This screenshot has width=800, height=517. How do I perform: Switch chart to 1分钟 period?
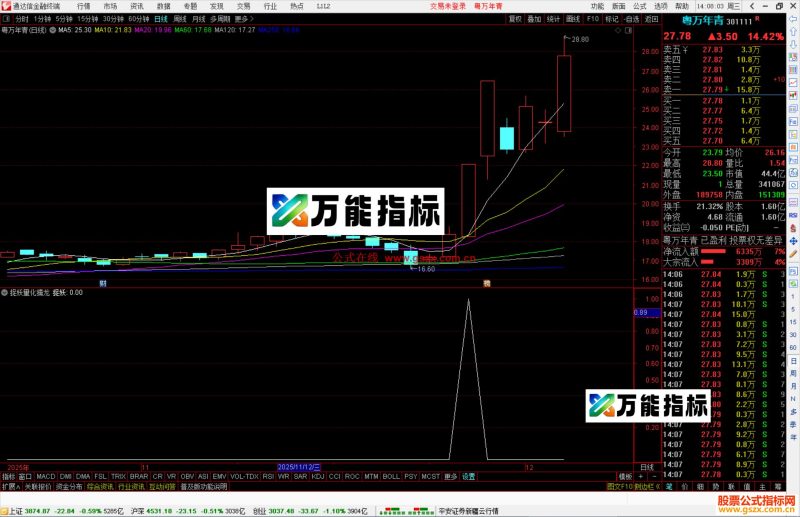click(x=42, y=19)
